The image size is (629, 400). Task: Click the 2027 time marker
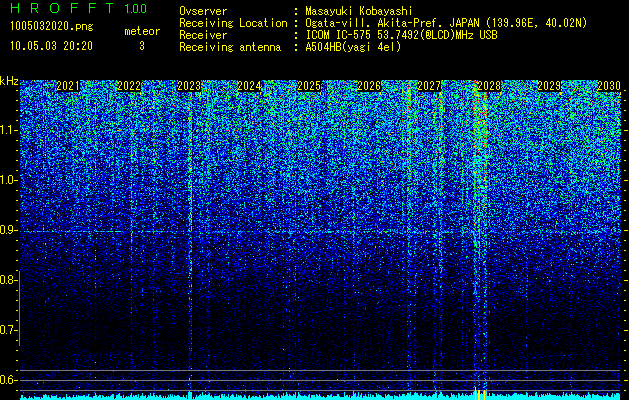pyautogui.click(x=429, y=86)
